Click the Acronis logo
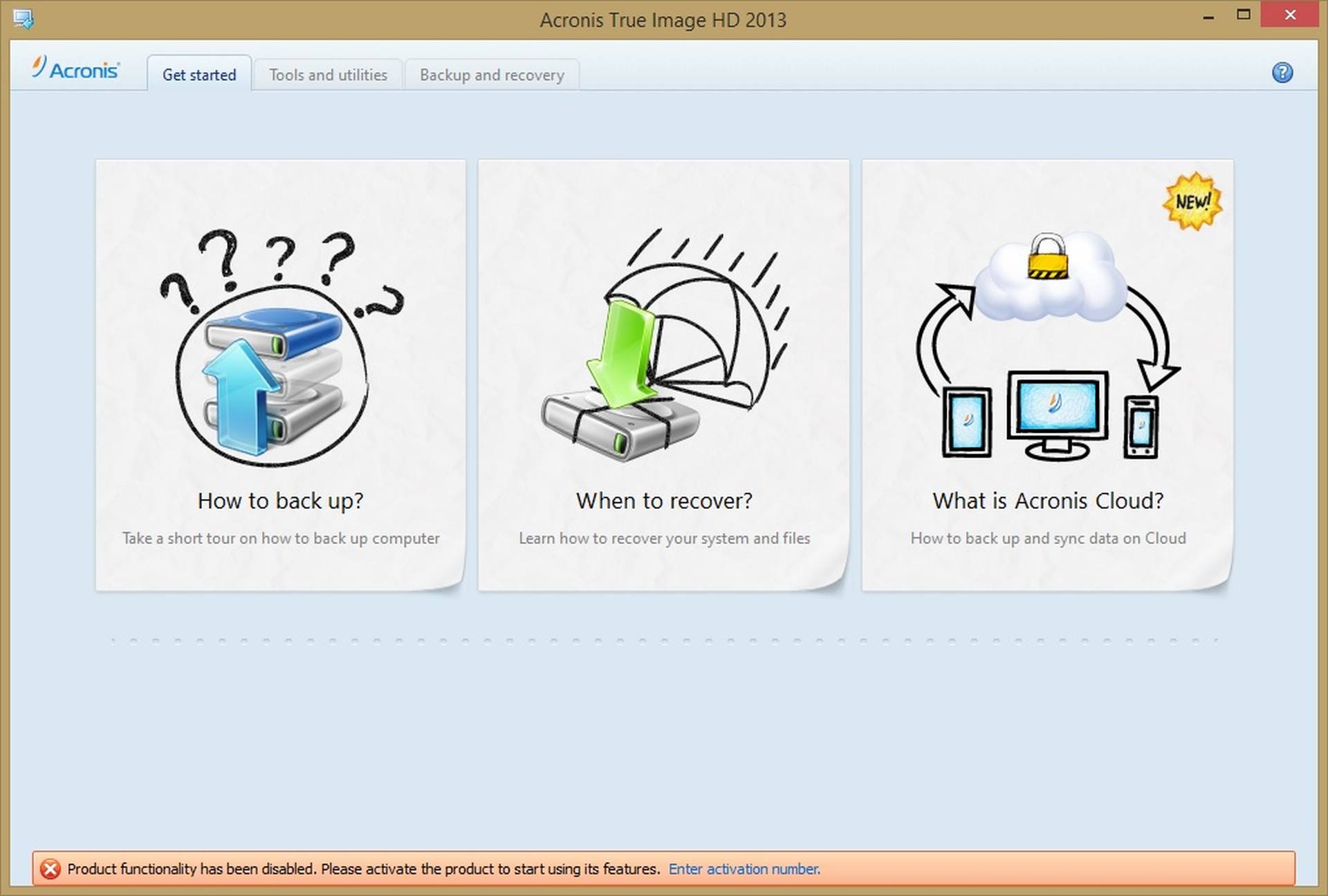The width and height of the screenshot is (1328, 896). 76,69
